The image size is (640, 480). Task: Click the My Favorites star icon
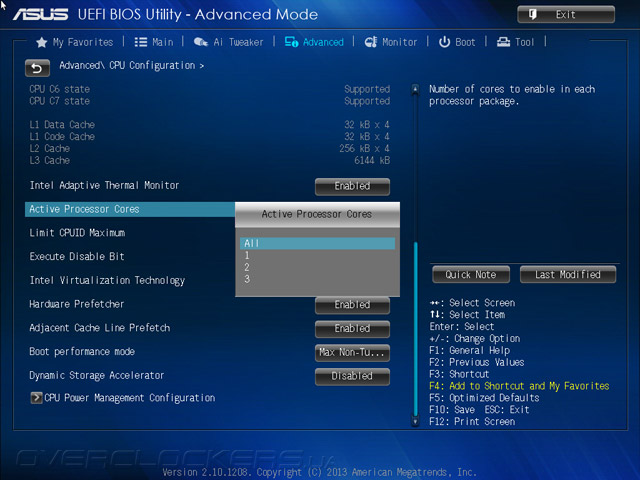pos(42,42)
